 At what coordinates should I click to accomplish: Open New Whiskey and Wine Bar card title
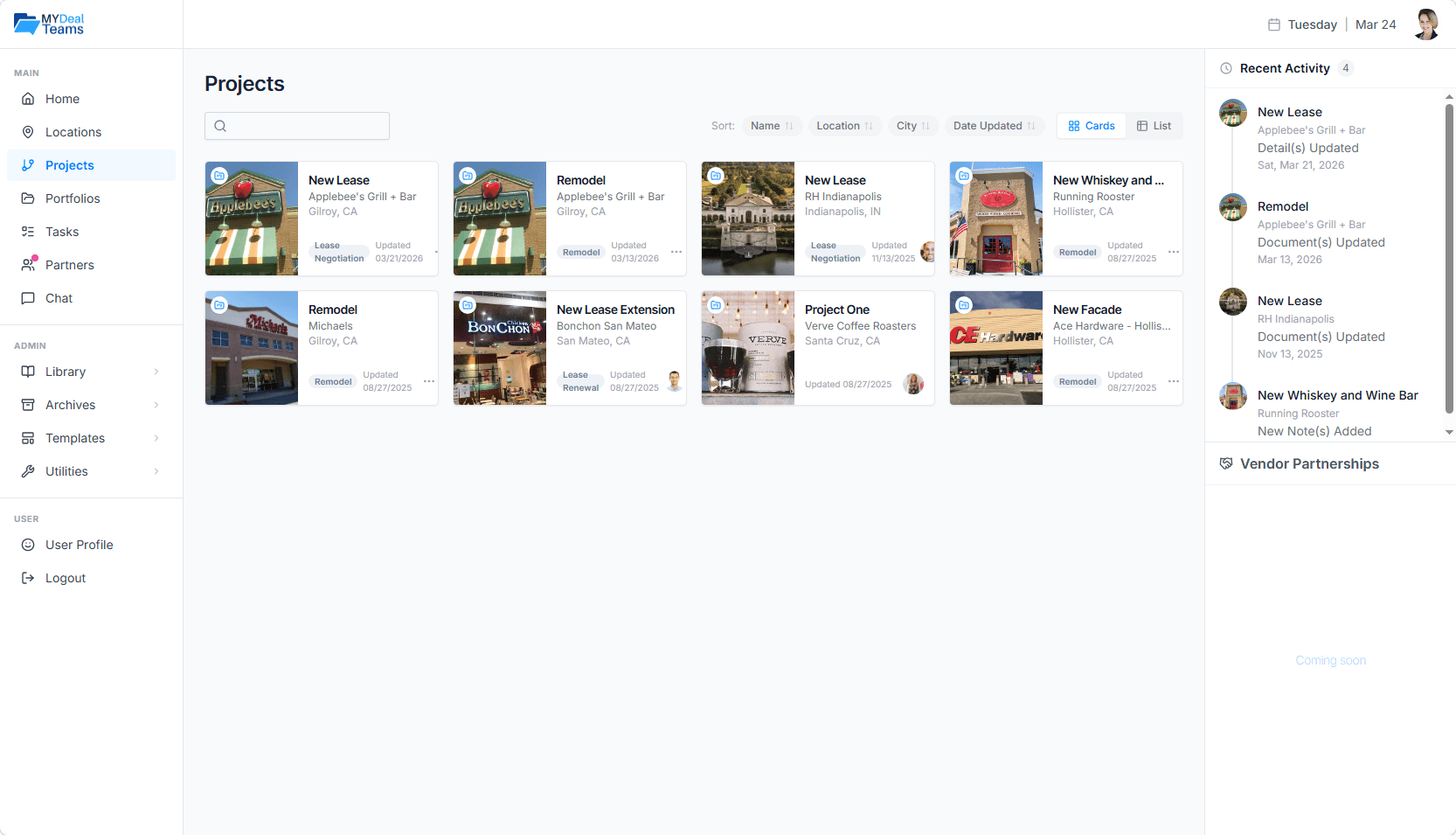(x=1108, y=180)
